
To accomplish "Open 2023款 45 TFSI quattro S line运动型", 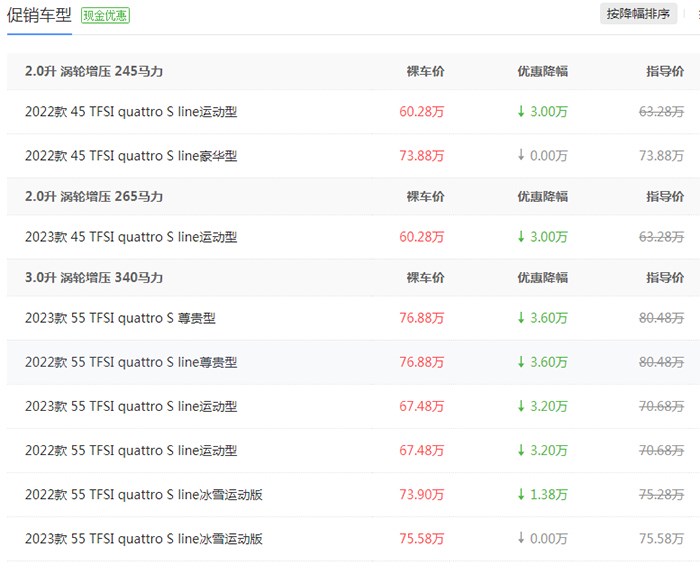I will pos(131,237).
